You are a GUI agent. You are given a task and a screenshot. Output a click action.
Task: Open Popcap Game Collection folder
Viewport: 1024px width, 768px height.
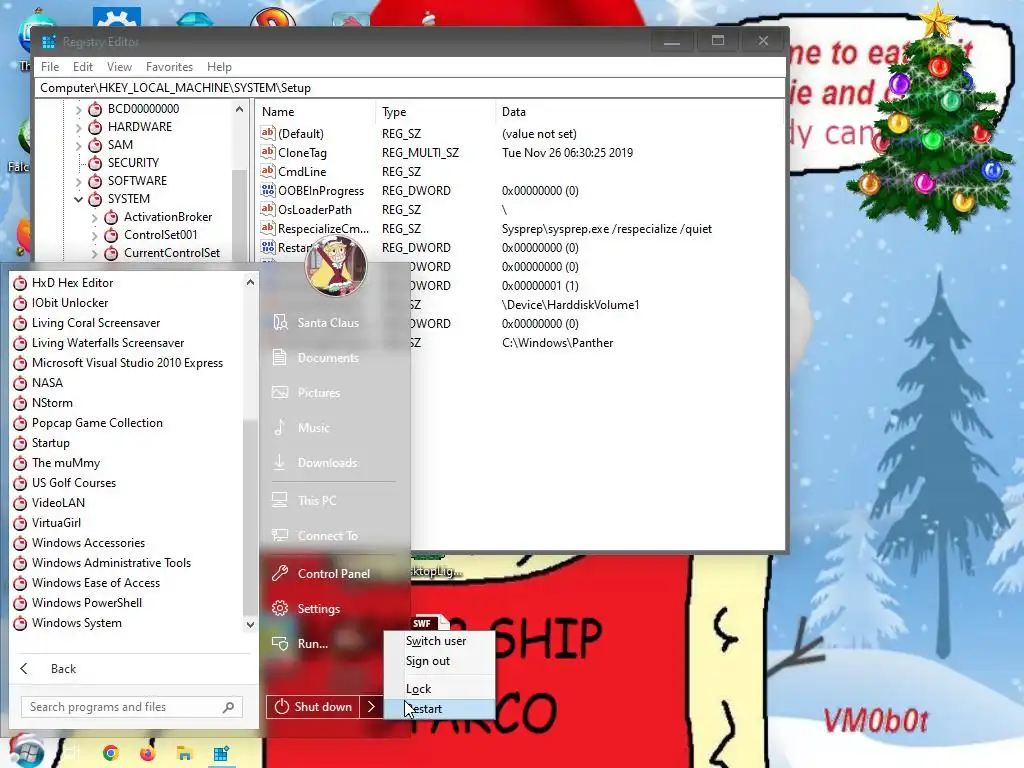tap(97, 423)
